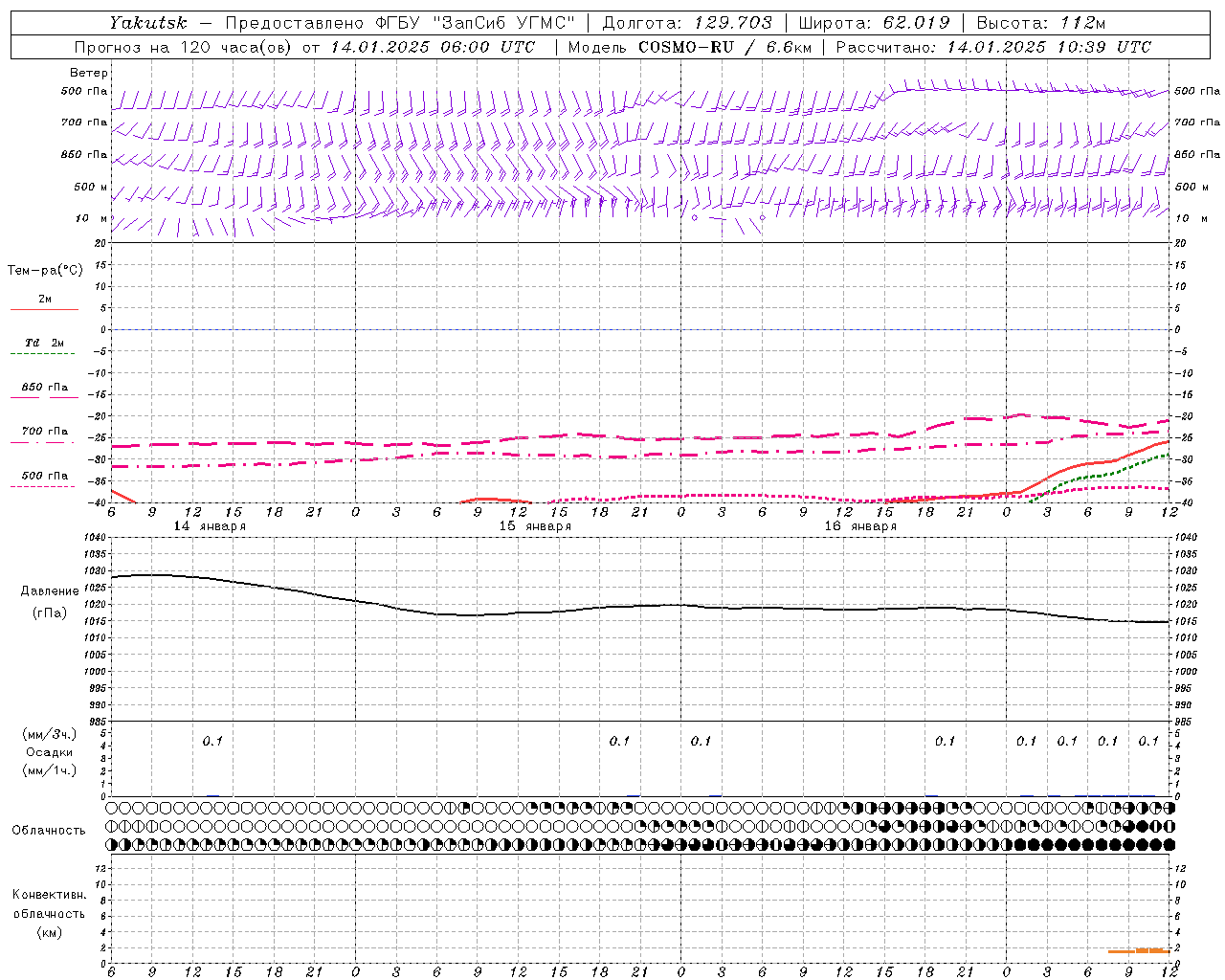Click the 'Тем-ра(°C)' temperature panel label
Viewport: 1225px width, 980px height.
coord(45,271)
